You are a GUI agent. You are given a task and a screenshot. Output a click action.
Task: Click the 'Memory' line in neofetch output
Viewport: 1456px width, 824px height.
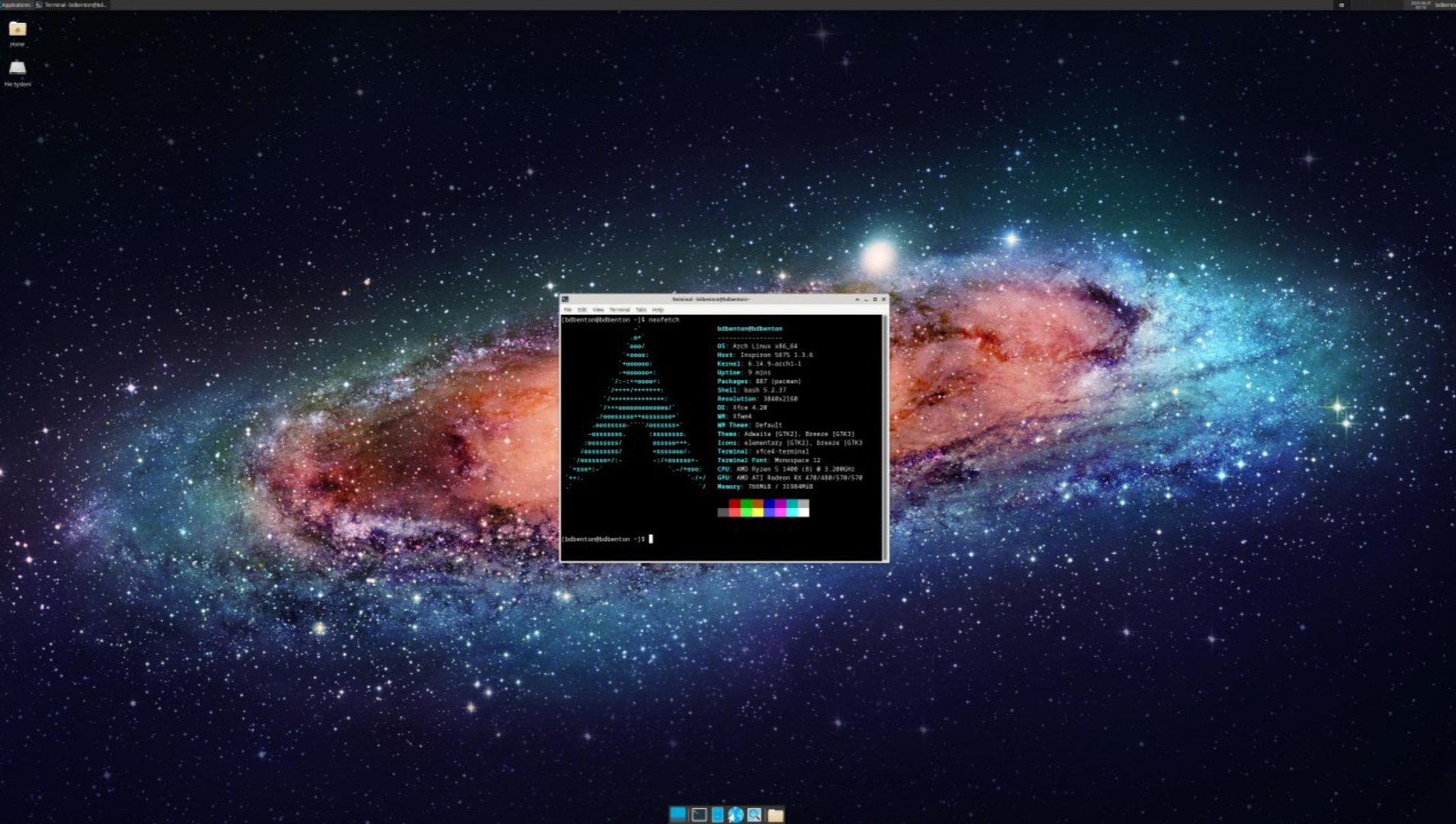pyautogui.click(x=765, y=487)
